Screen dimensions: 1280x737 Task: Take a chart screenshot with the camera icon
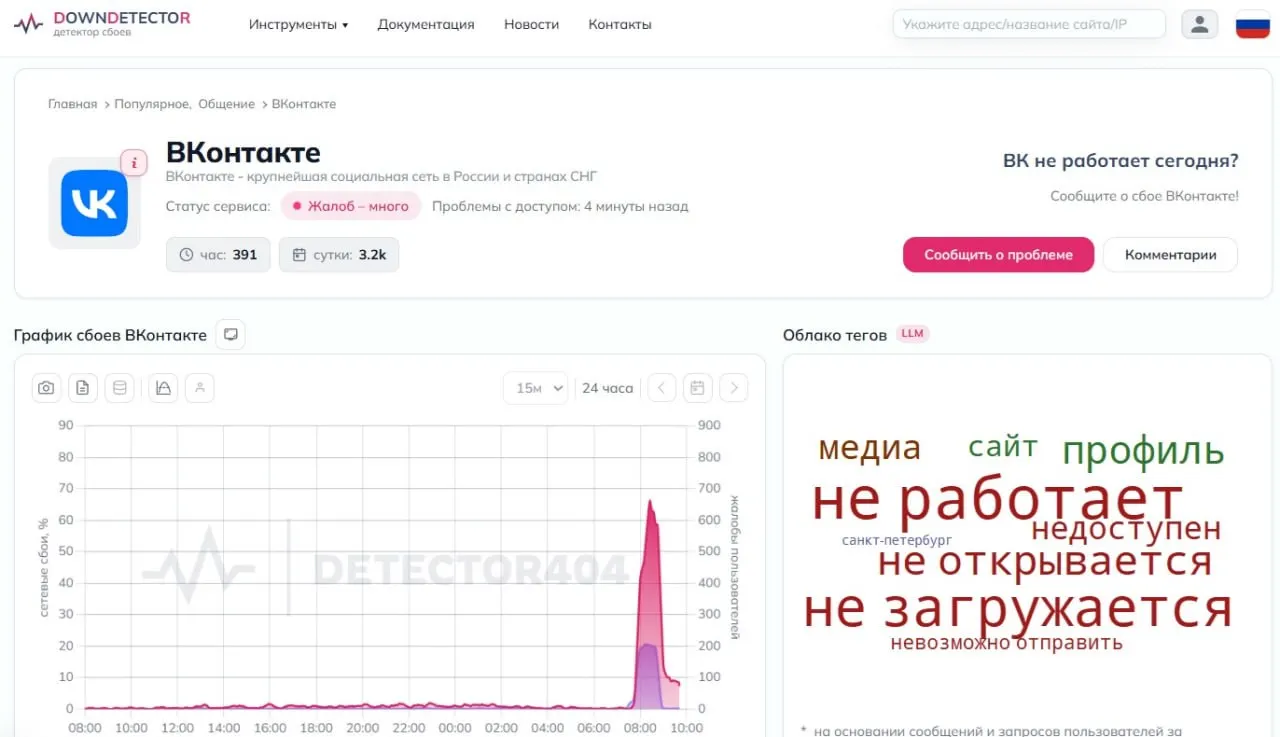[x=46, y=388]
